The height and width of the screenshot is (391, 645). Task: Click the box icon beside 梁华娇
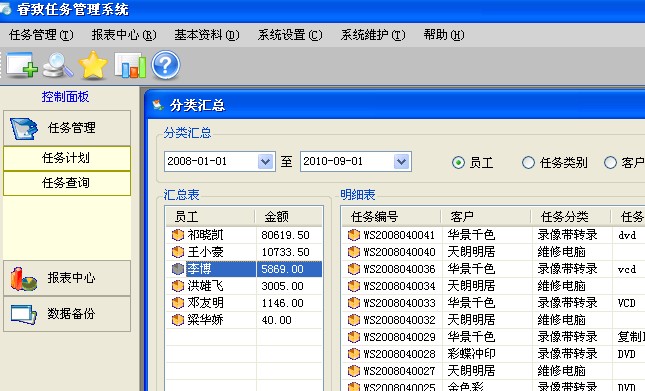178,320
